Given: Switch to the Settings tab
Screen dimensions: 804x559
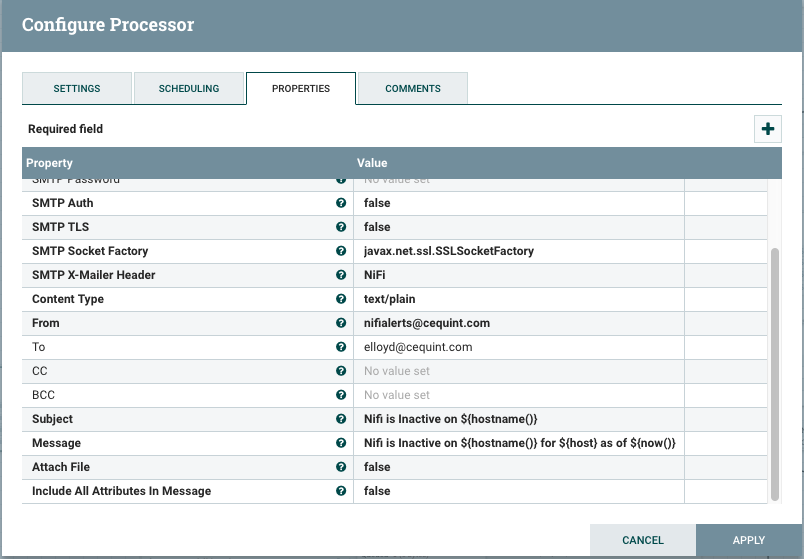Looking at the screenshot, I should 77,89.
